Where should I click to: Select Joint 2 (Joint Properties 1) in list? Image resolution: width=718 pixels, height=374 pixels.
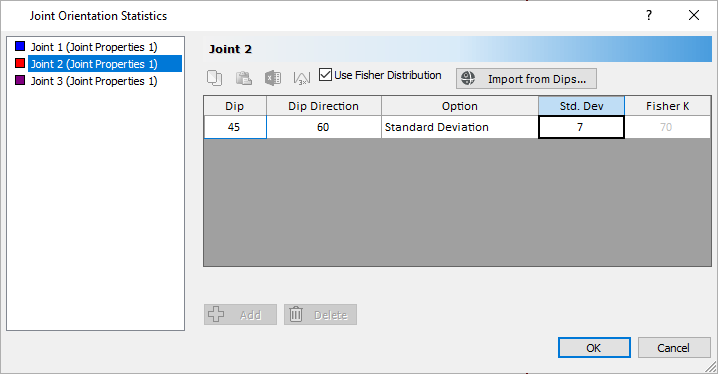[105, 64]
